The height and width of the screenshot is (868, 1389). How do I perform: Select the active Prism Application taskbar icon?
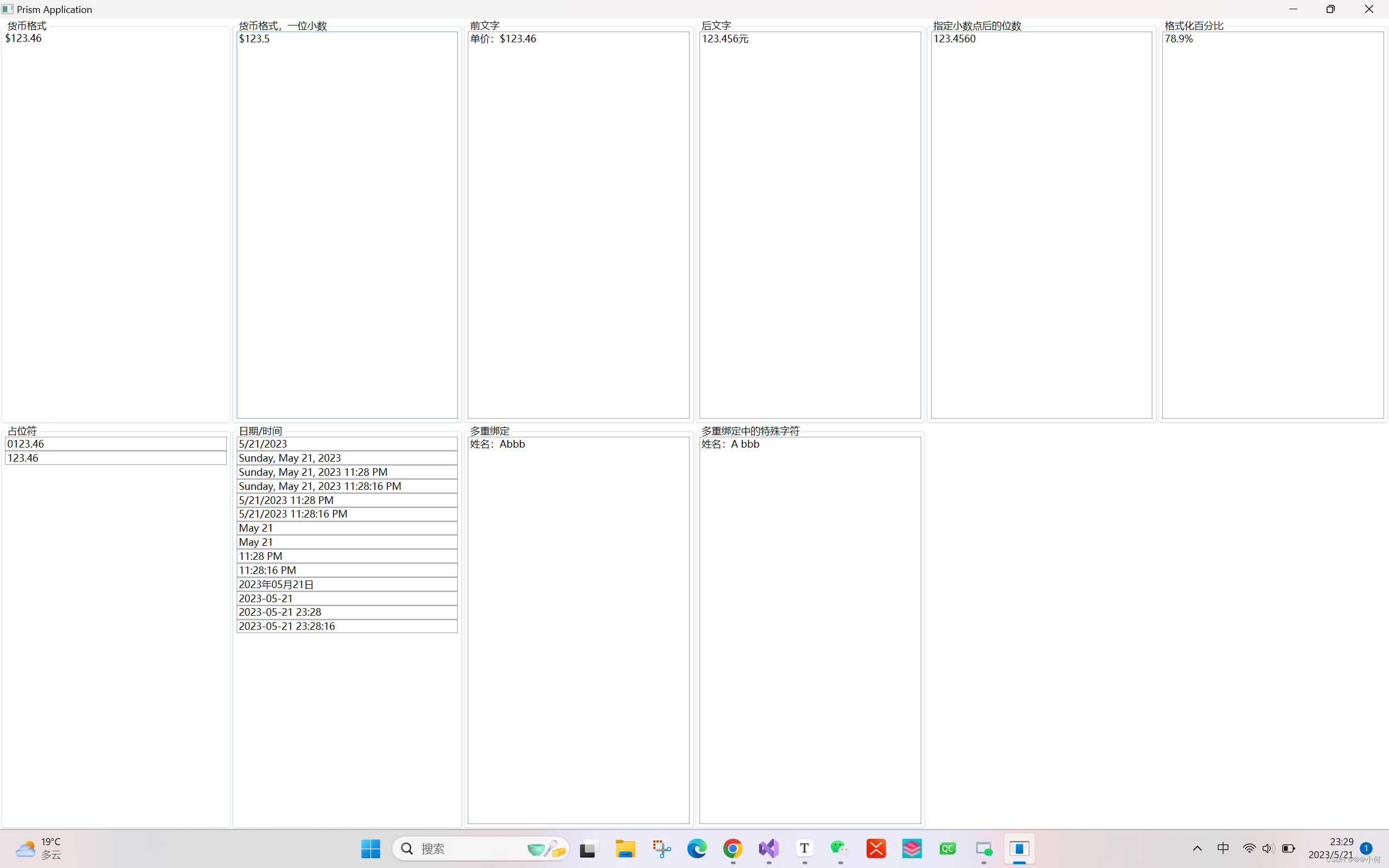pyautogui.click(x=1020, y=848)
